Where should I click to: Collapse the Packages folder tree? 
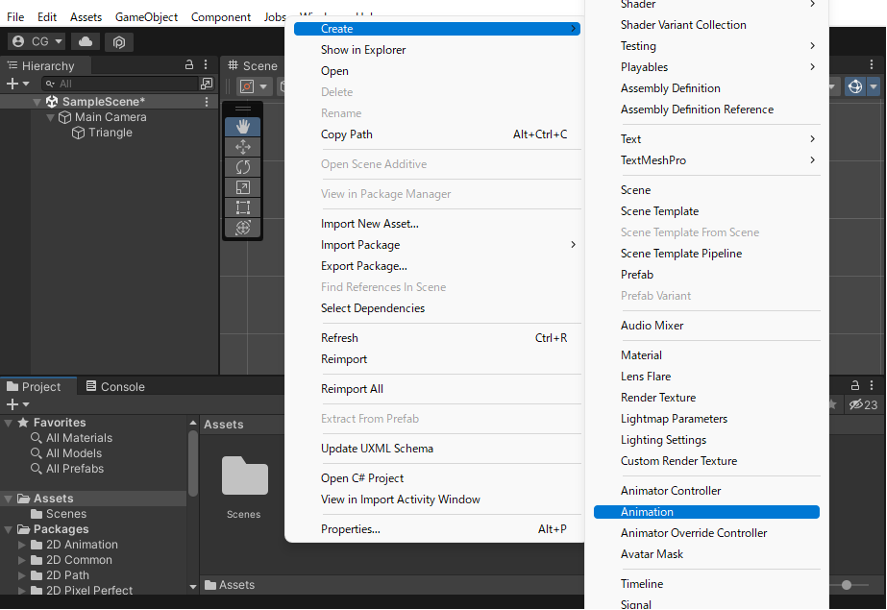pyautogui.click(x=8, y=530)
